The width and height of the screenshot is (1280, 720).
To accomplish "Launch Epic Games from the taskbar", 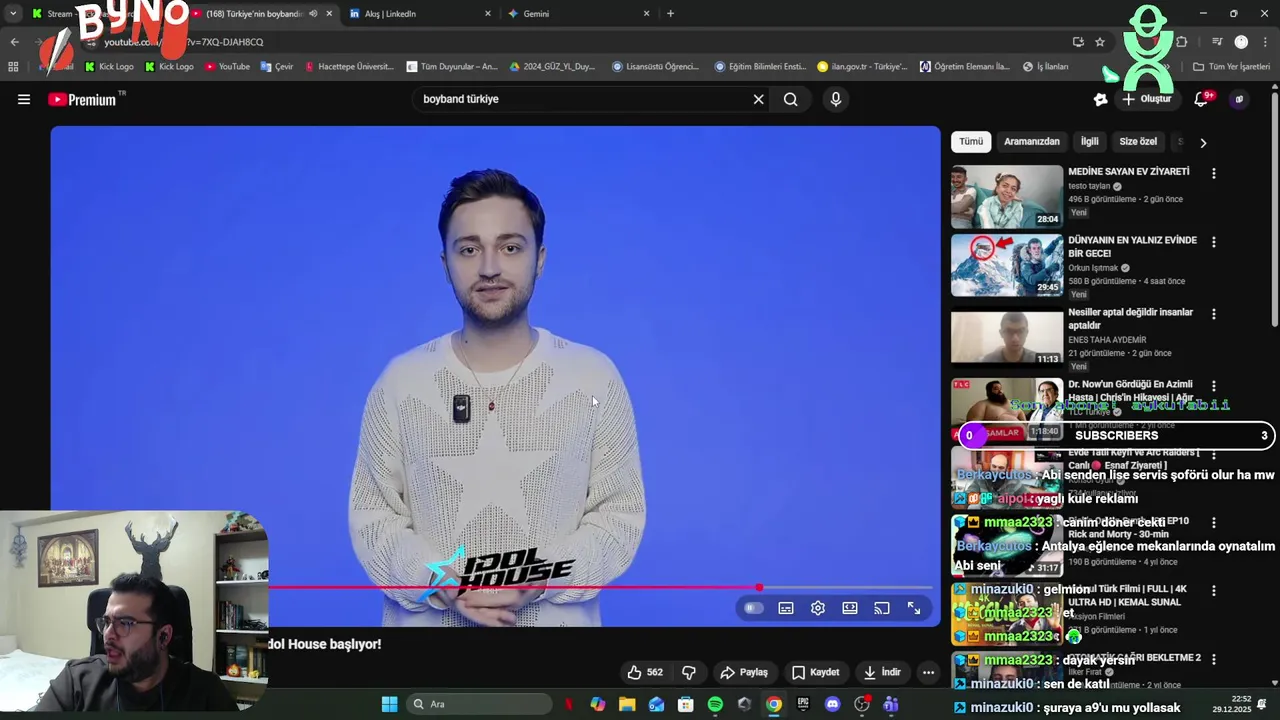I will pos(803,704).
